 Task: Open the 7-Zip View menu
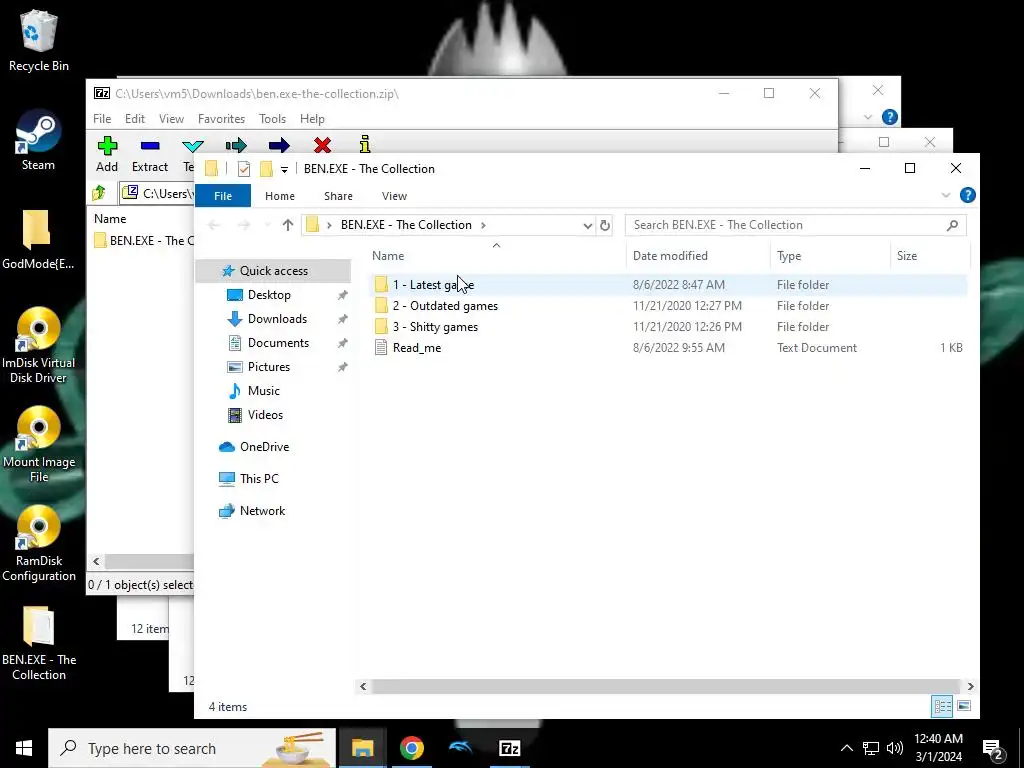171,119
